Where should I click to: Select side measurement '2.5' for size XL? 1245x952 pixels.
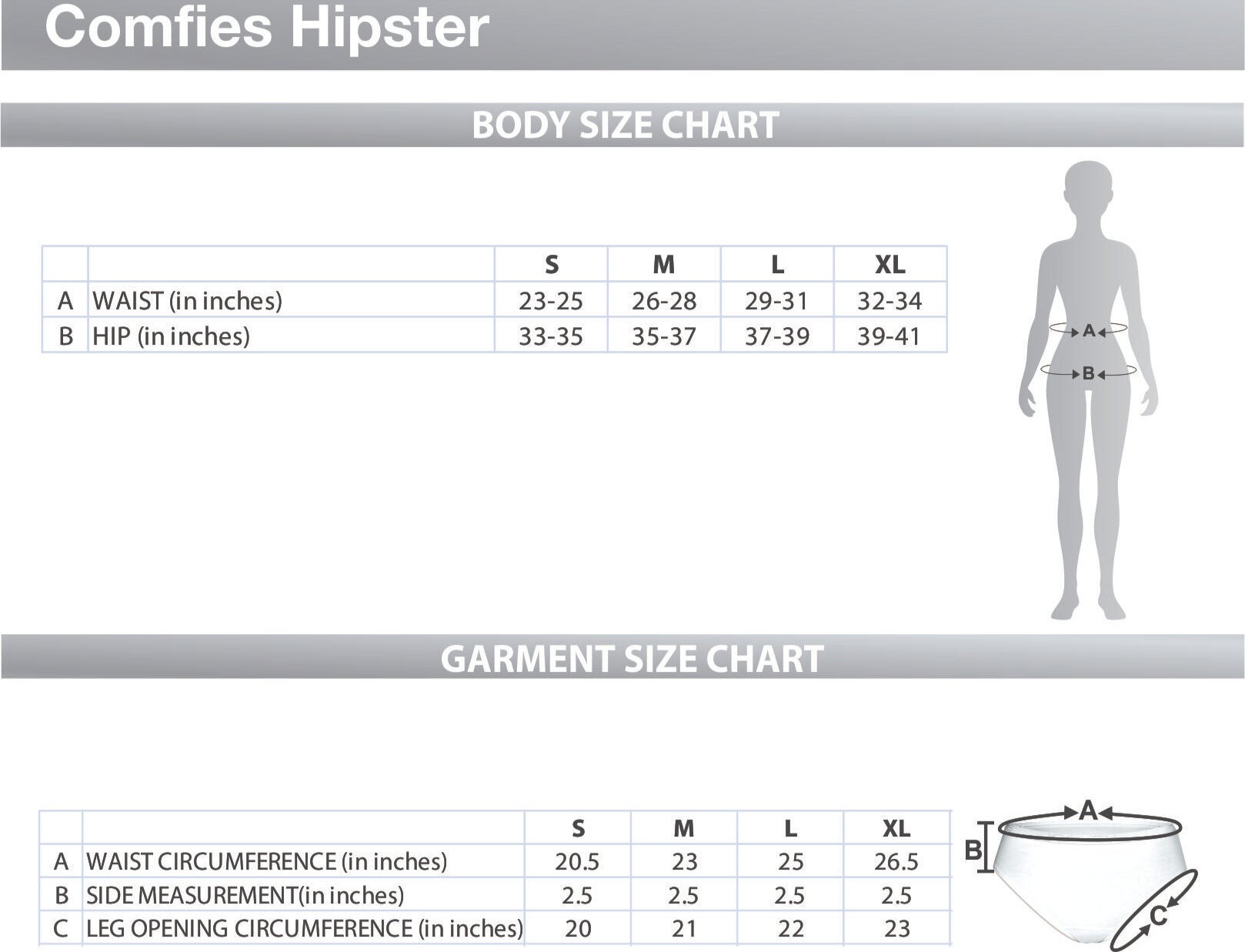[896, 896]
